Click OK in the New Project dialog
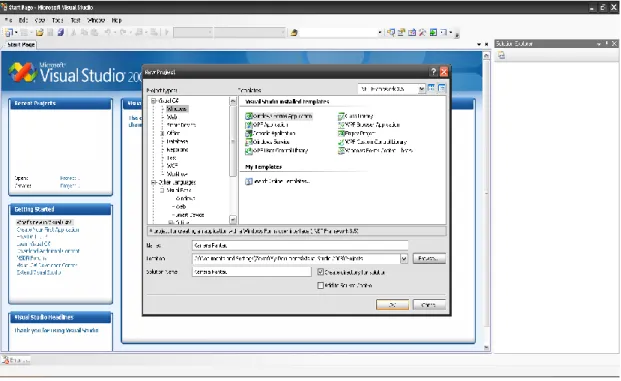This screenshot has height=381, width=621. click(392, 305)
